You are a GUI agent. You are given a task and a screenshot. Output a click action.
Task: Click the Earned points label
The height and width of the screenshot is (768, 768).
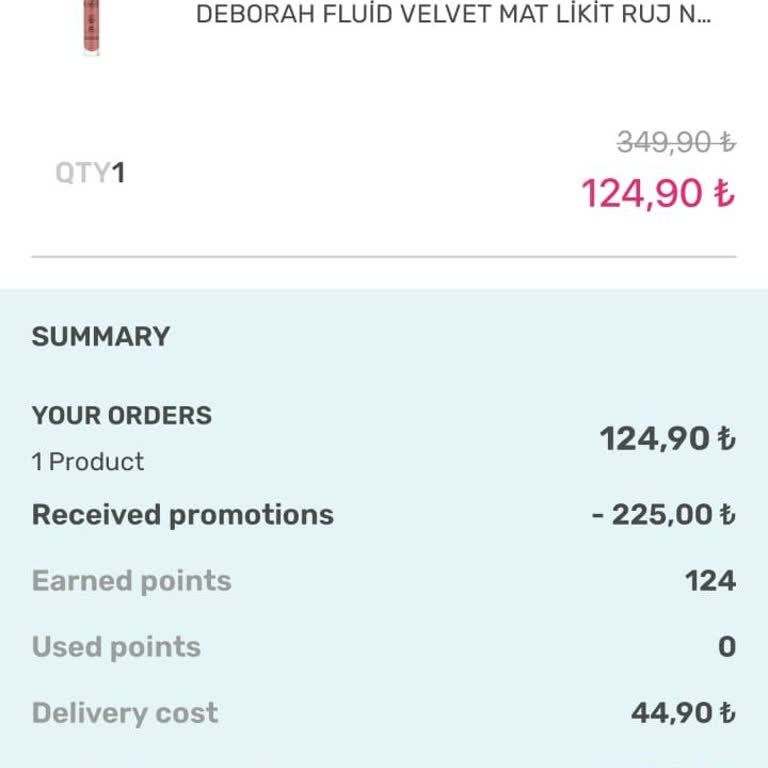click(132, 581)
